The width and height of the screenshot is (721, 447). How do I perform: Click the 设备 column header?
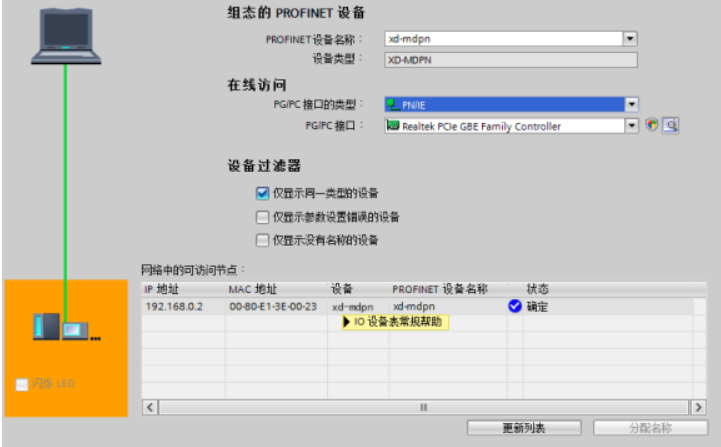(358, 289)
